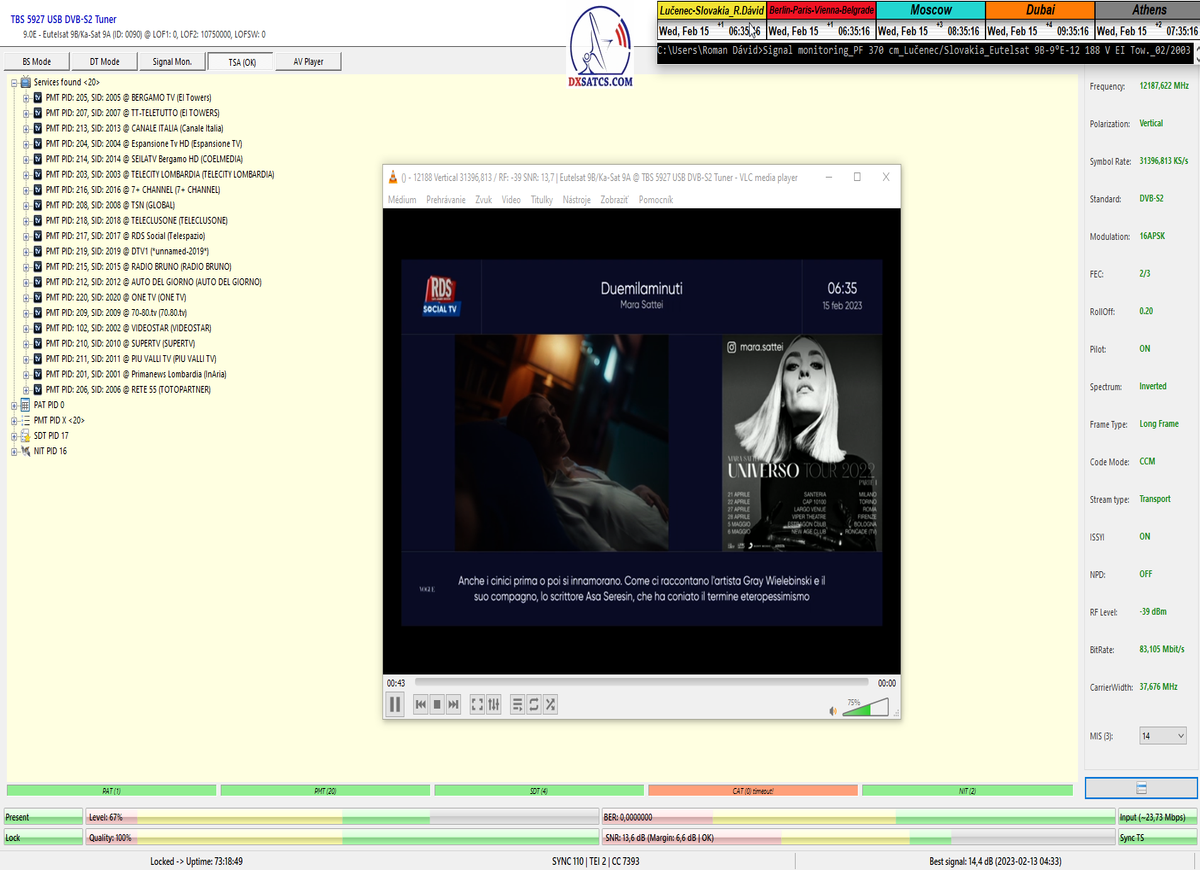Toggle VLC loop playback mode

534,705
